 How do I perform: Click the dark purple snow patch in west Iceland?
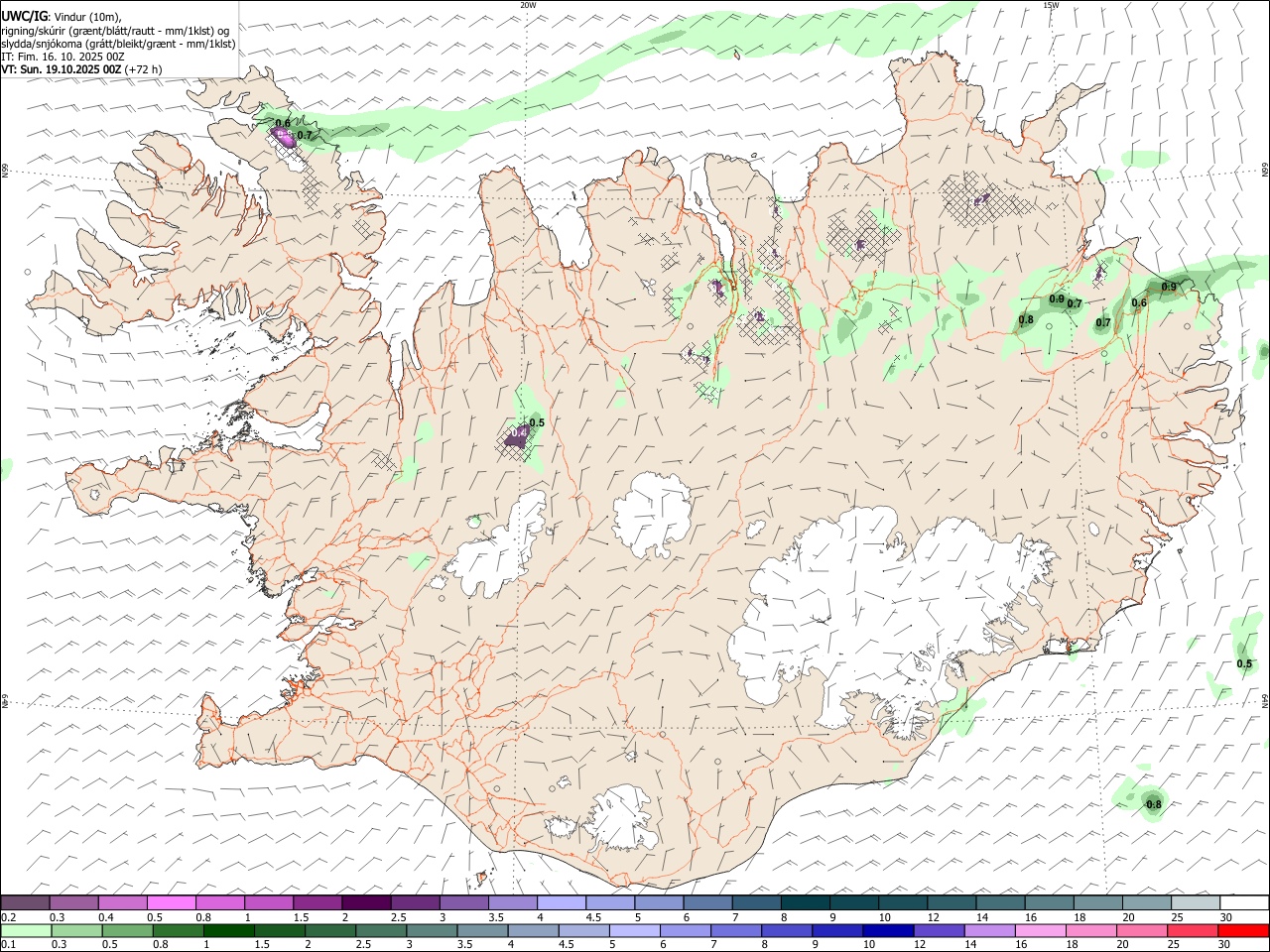(516, 437)
